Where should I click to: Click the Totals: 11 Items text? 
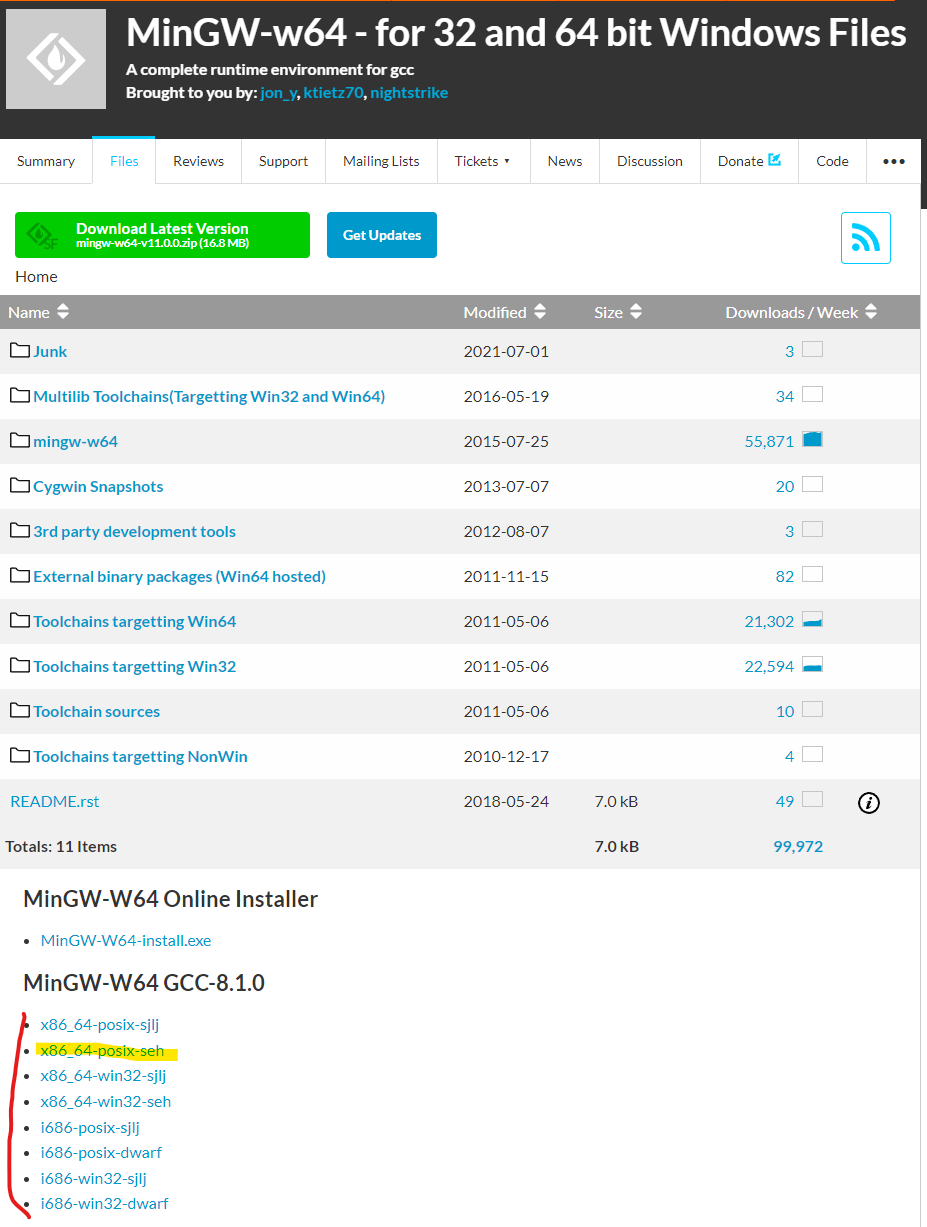click(x=61, y=846)
